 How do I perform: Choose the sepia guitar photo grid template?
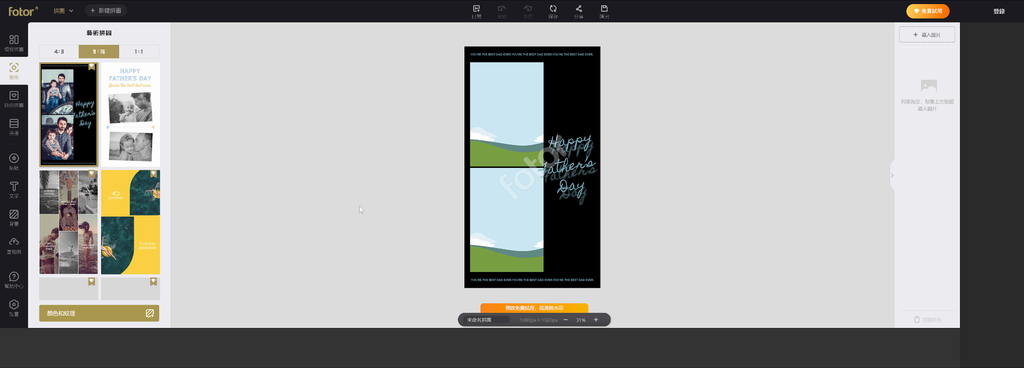(x=69, y=222)
